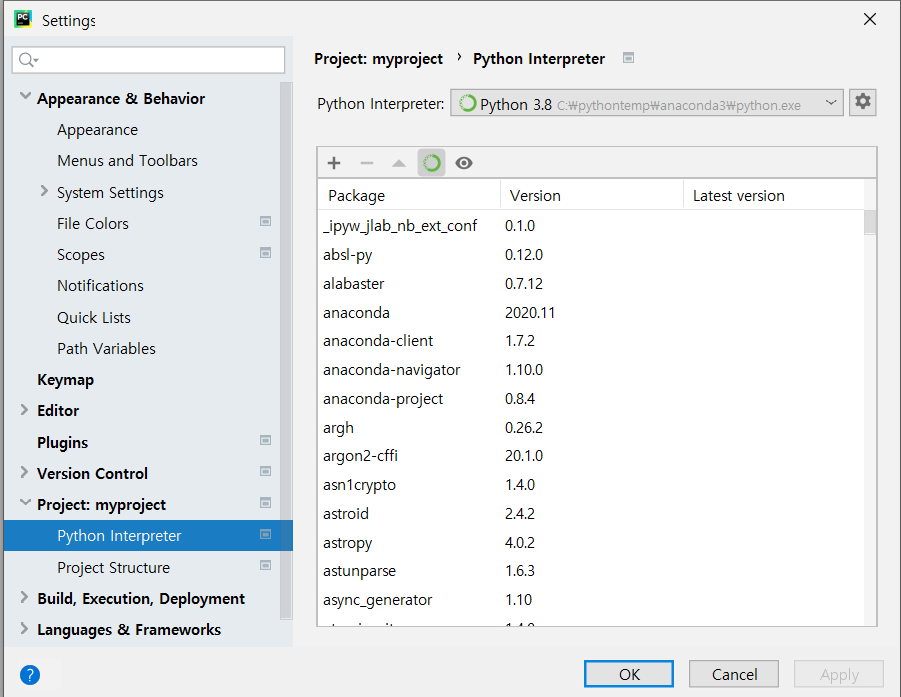
Task: Select the anaconda package row
Action: pos(591,312)
